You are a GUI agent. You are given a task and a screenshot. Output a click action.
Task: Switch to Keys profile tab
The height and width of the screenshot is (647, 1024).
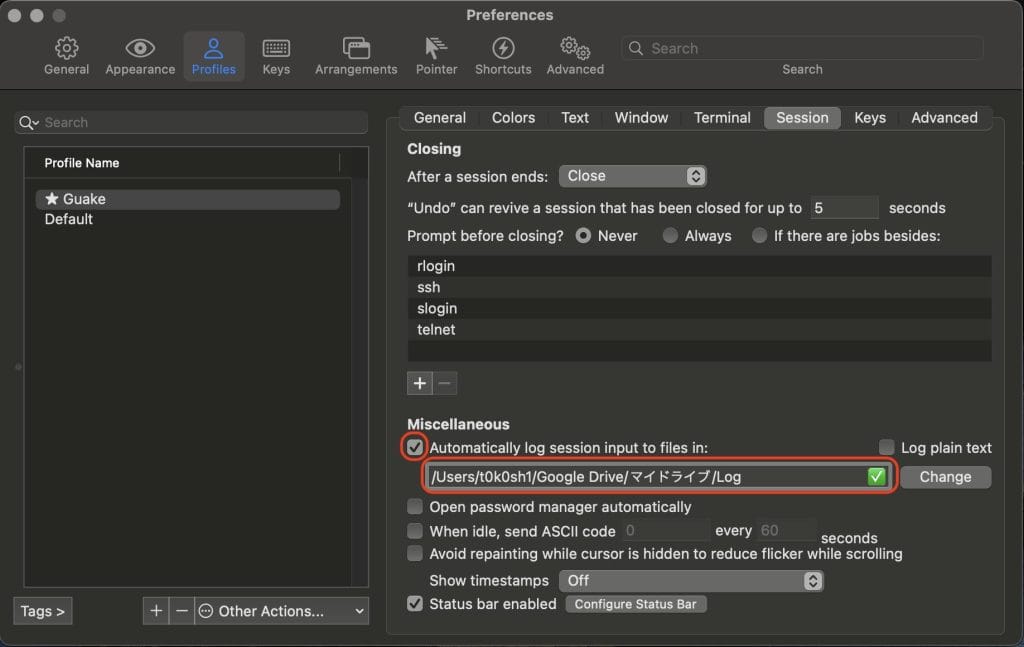coord(870,118)
